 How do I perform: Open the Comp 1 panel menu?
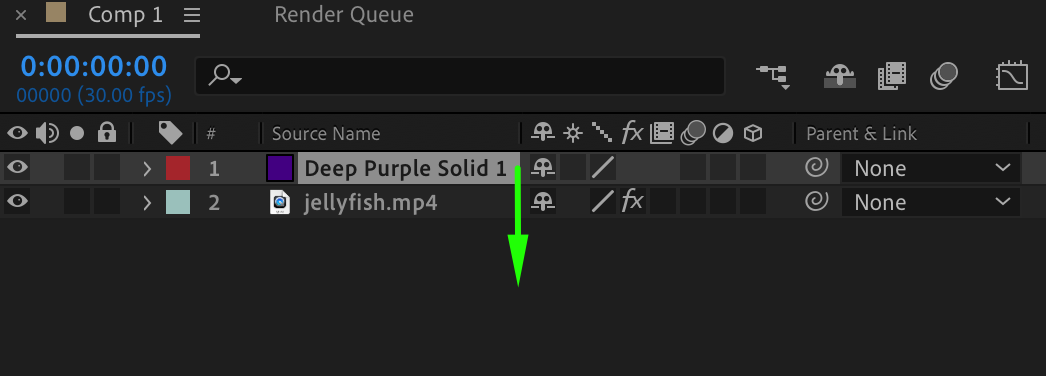192,15
